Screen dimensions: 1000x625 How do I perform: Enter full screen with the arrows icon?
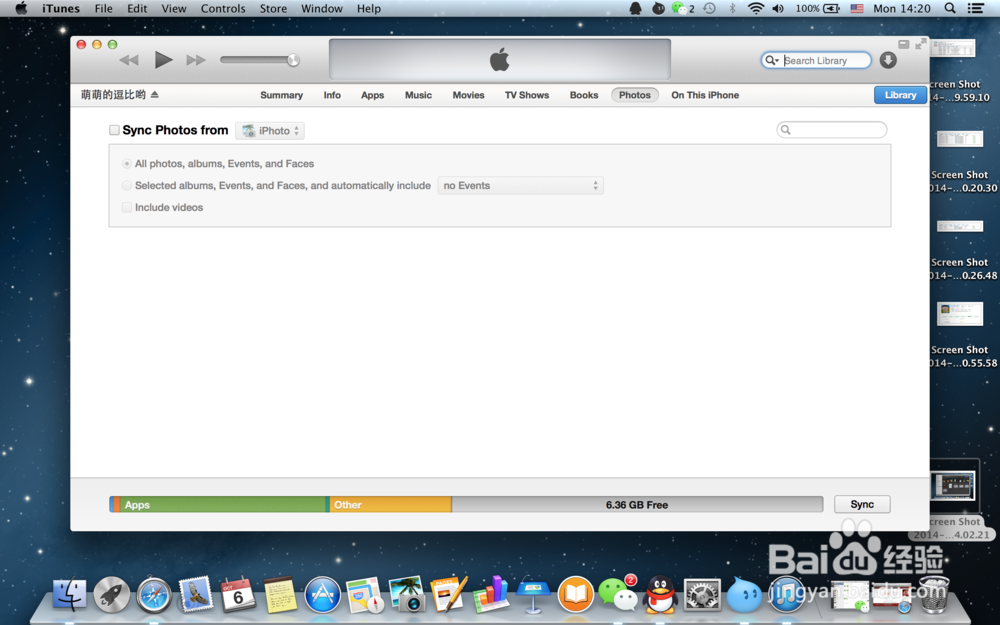pyautogui.click(x=920, y=44)
